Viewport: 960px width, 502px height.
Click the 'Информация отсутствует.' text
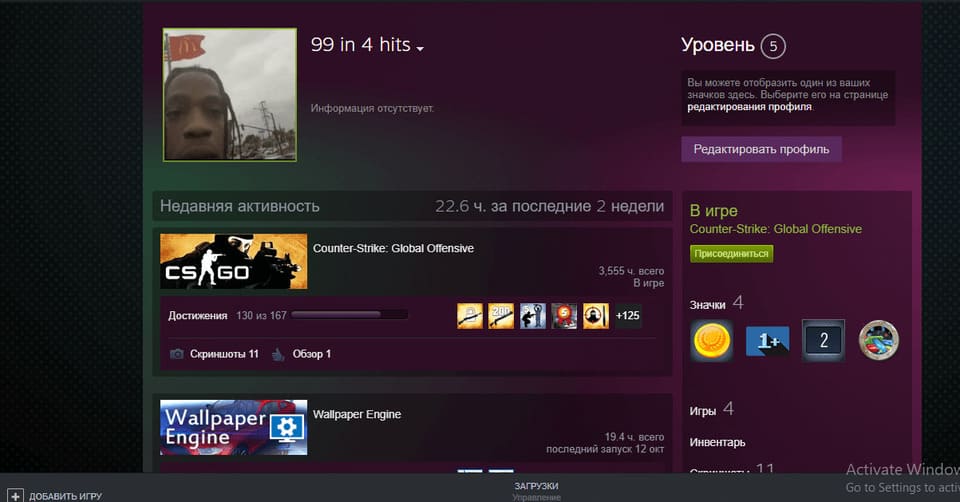tap(372, 108)
